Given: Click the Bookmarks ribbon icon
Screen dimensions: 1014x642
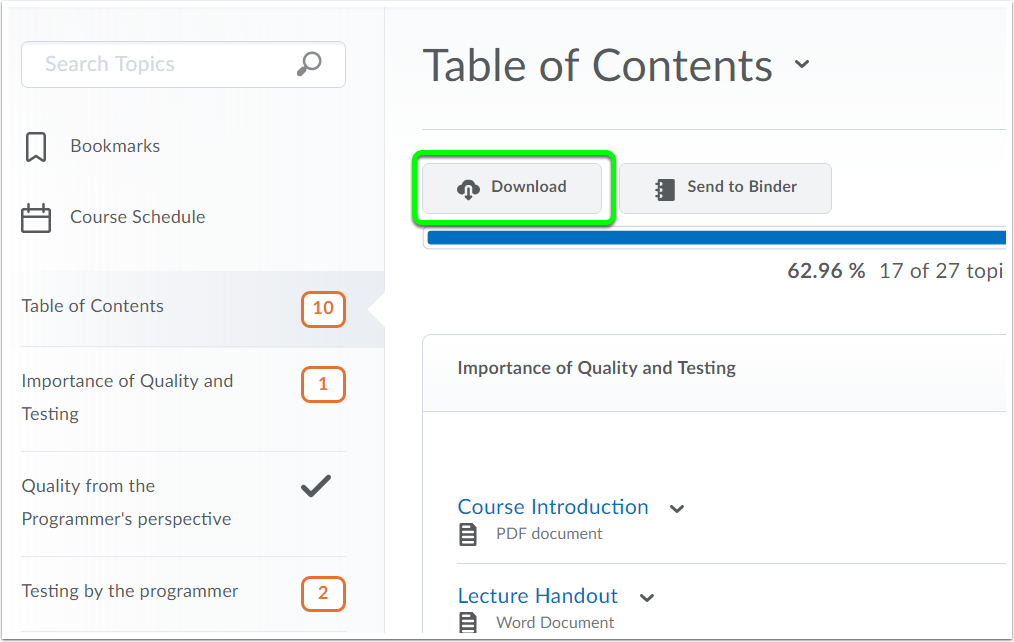Looking at the screenshot, I should click(x=36, y=147).
